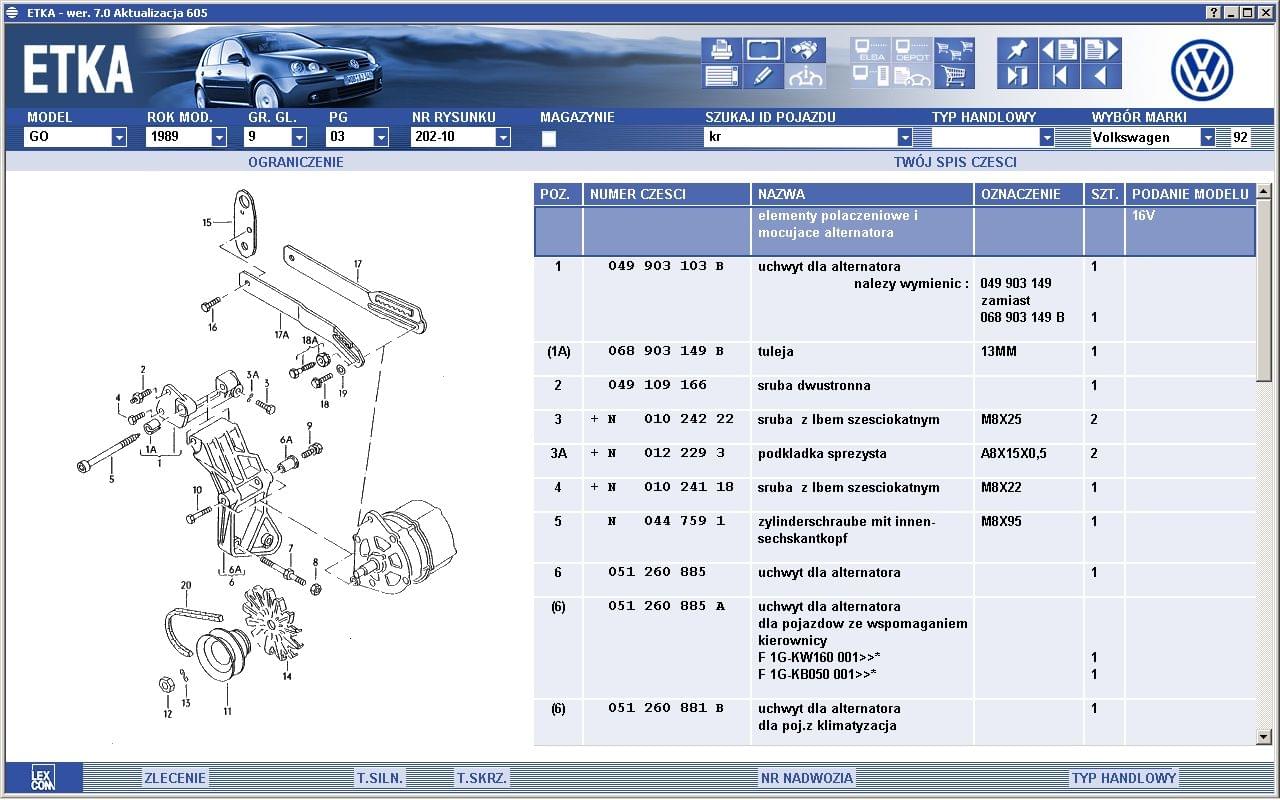Click the single shopping cart icon
This screenshot has width=1280, height=800.
954,76
